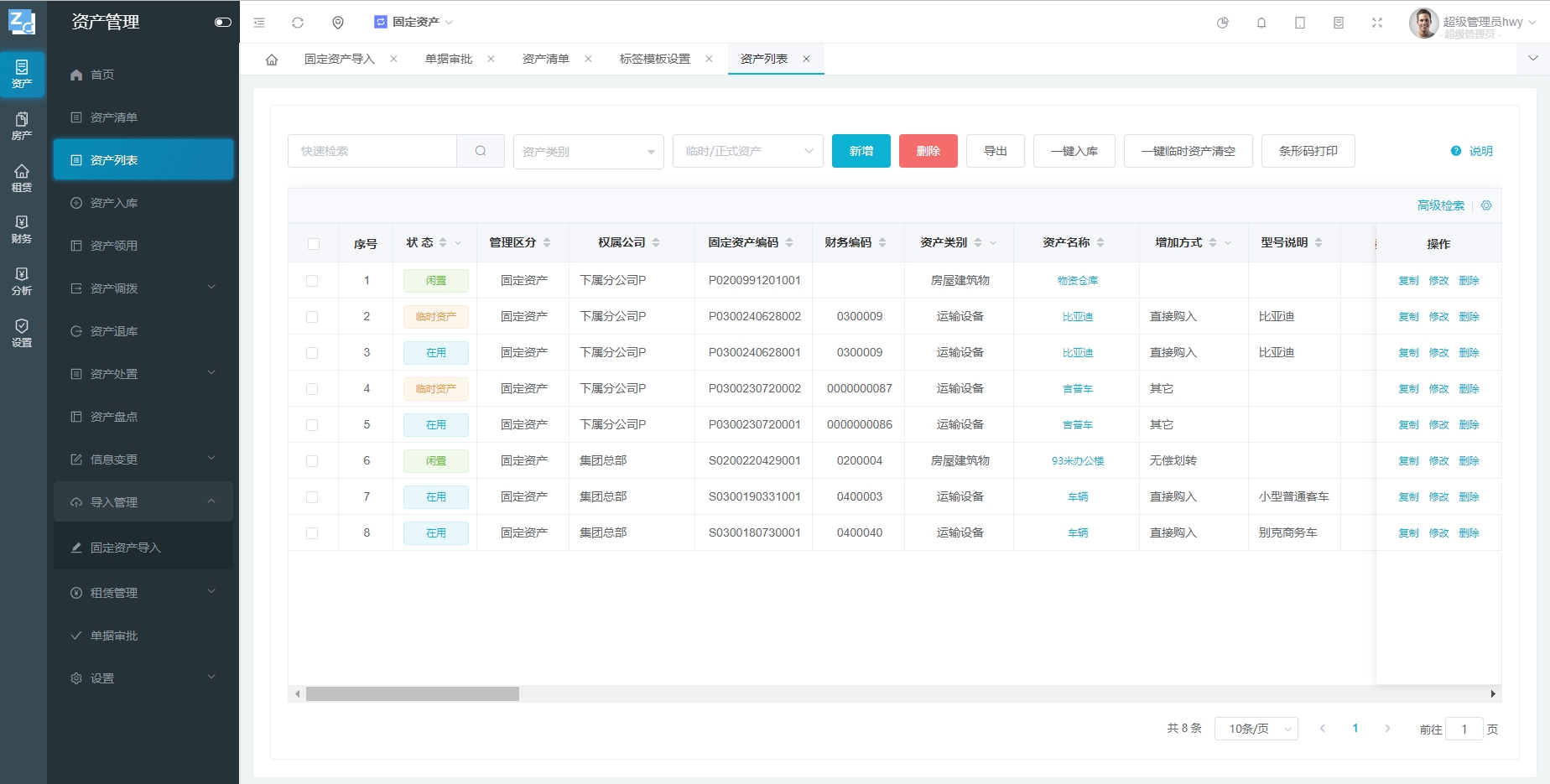Select the checkbox for row 3
Viewport: 1550px width, 784px height.
(x=312, y=353)
